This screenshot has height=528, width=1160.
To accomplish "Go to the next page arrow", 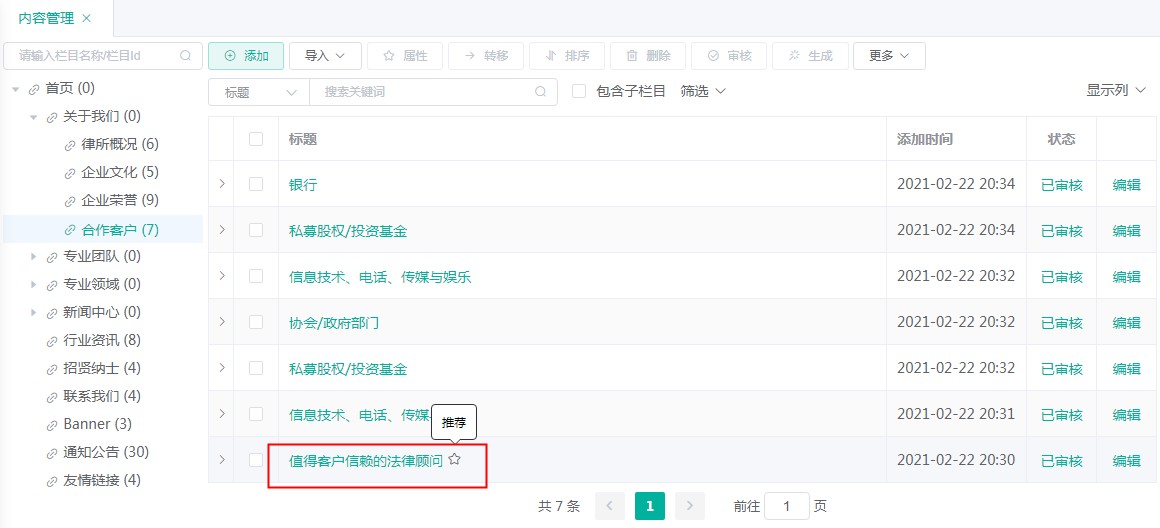I will 689,506.
